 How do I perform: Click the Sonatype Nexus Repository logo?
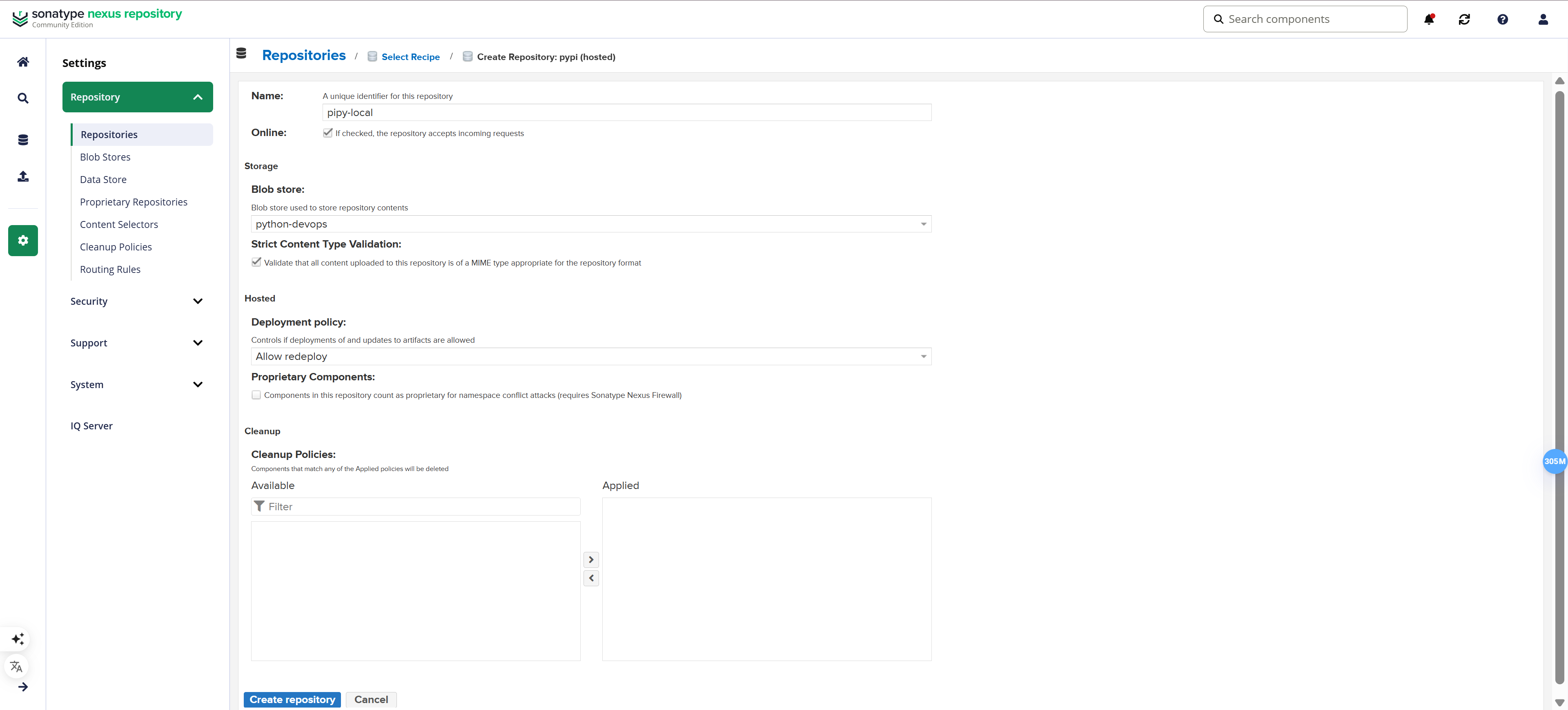[97, 18]
